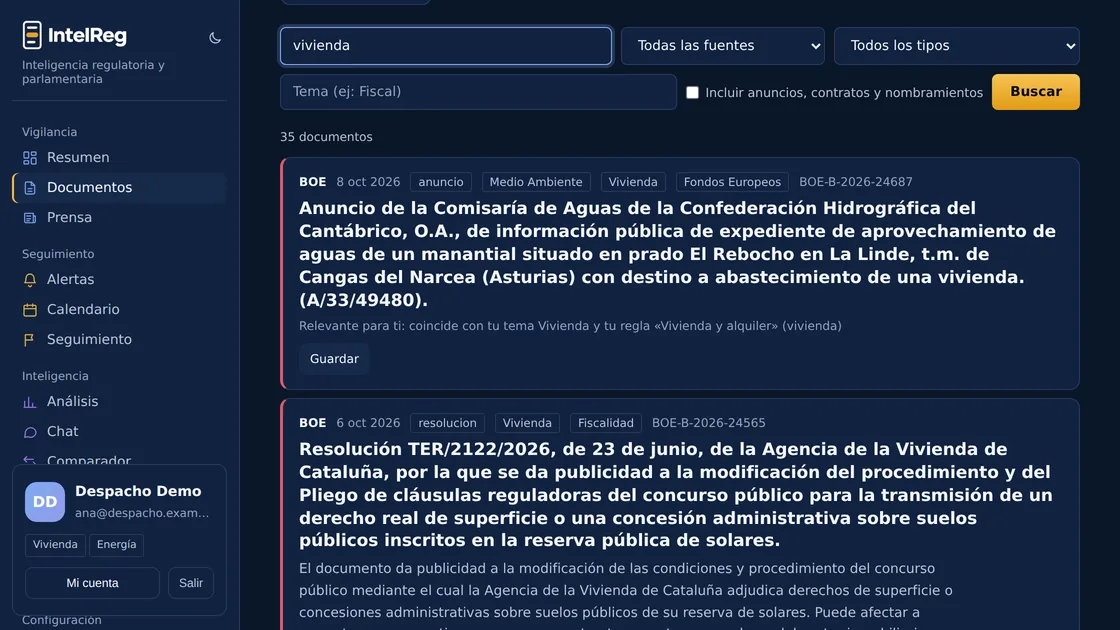This screenshot has width=1120, height=630.
Task: Click the 6 oct 2026 date
Action: [368, 423]
